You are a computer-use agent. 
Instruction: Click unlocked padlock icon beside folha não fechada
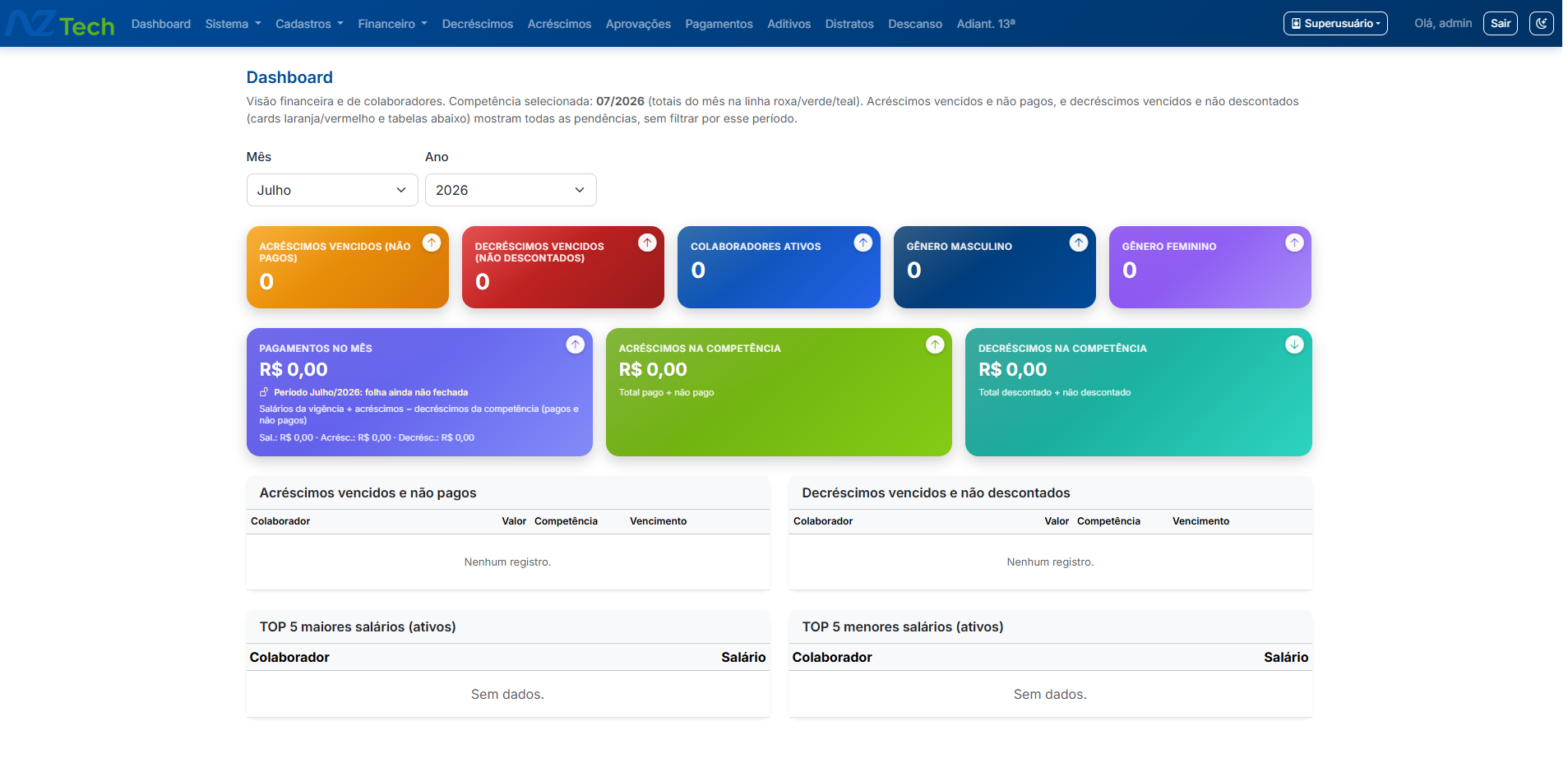(x=264, y=392)
